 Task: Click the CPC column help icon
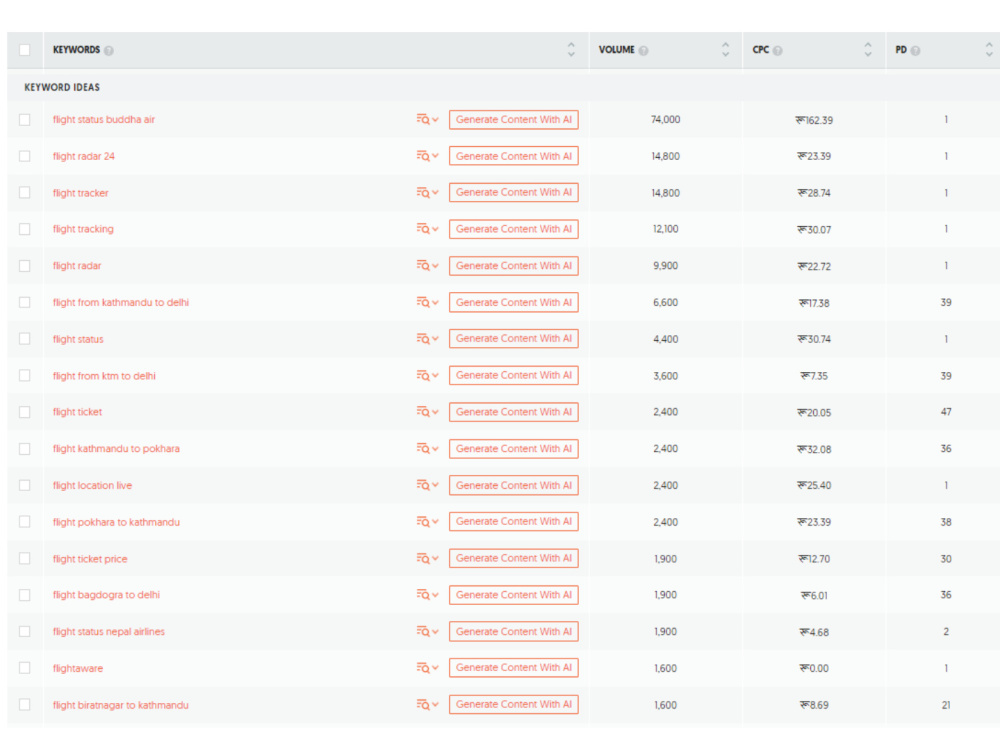coord(777,50)
